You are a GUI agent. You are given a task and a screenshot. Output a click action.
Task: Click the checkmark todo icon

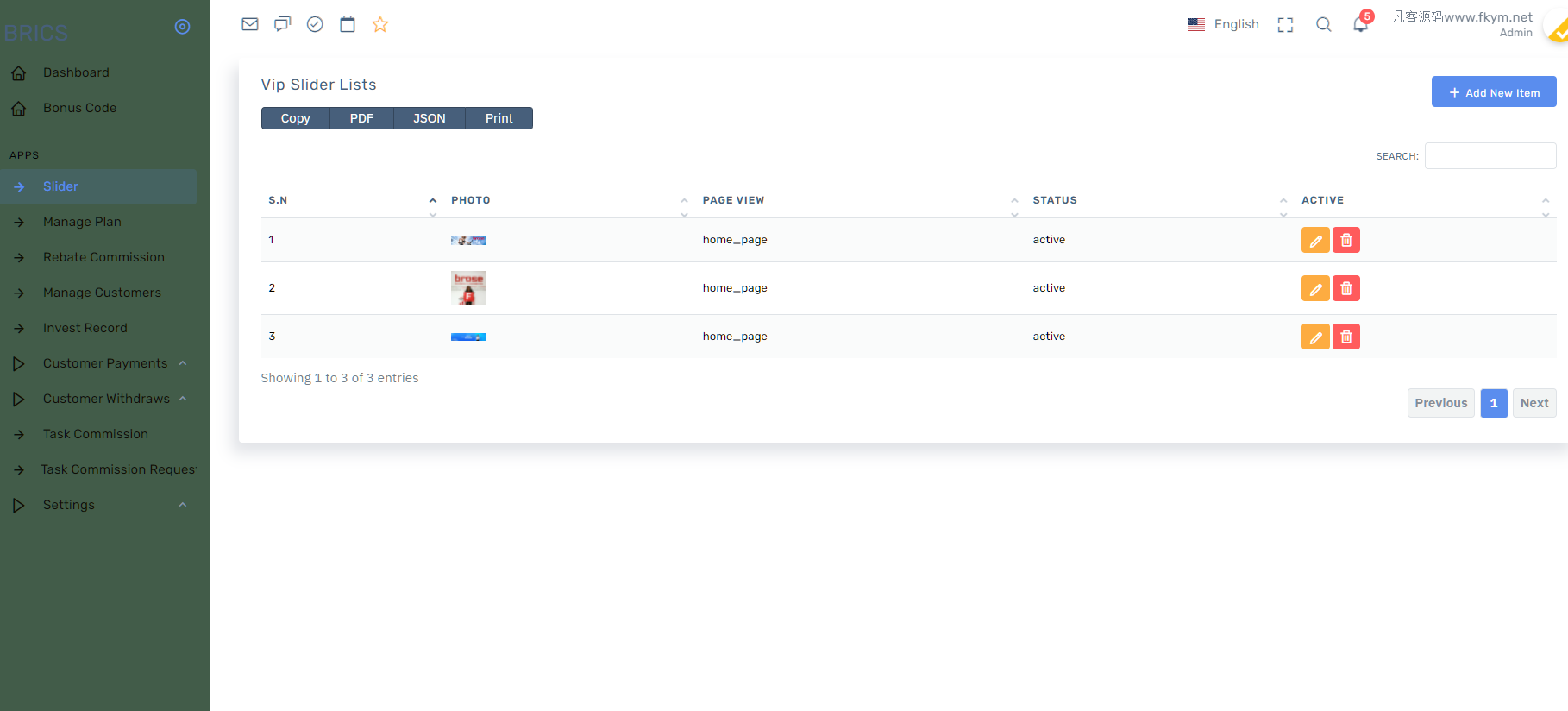pos(315,24)
